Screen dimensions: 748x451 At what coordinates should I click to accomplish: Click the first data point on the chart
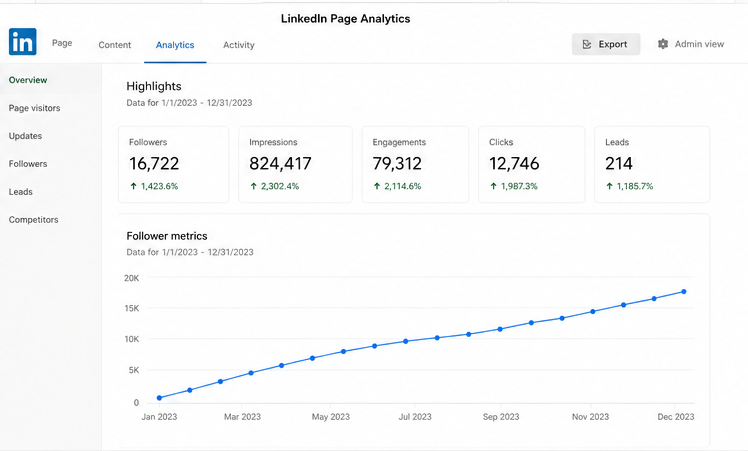click(159, 398)
